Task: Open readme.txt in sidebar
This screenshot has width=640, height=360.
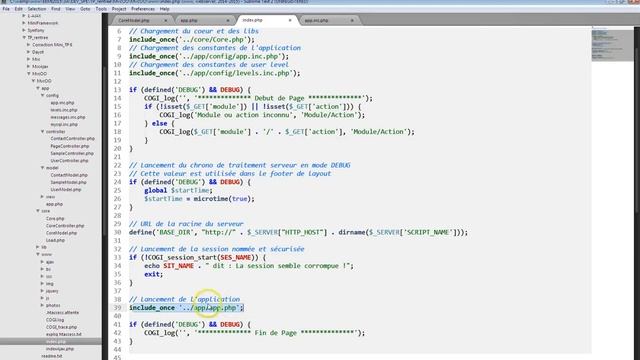Action: (51, 356)
